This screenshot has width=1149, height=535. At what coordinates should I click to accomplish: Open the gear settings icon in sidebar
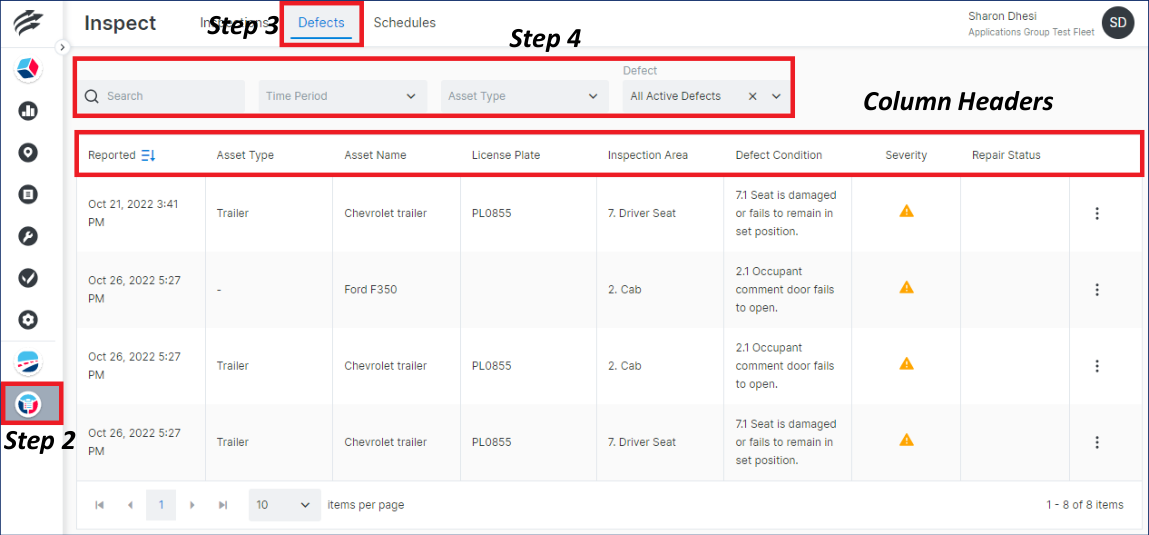[28, 320]
